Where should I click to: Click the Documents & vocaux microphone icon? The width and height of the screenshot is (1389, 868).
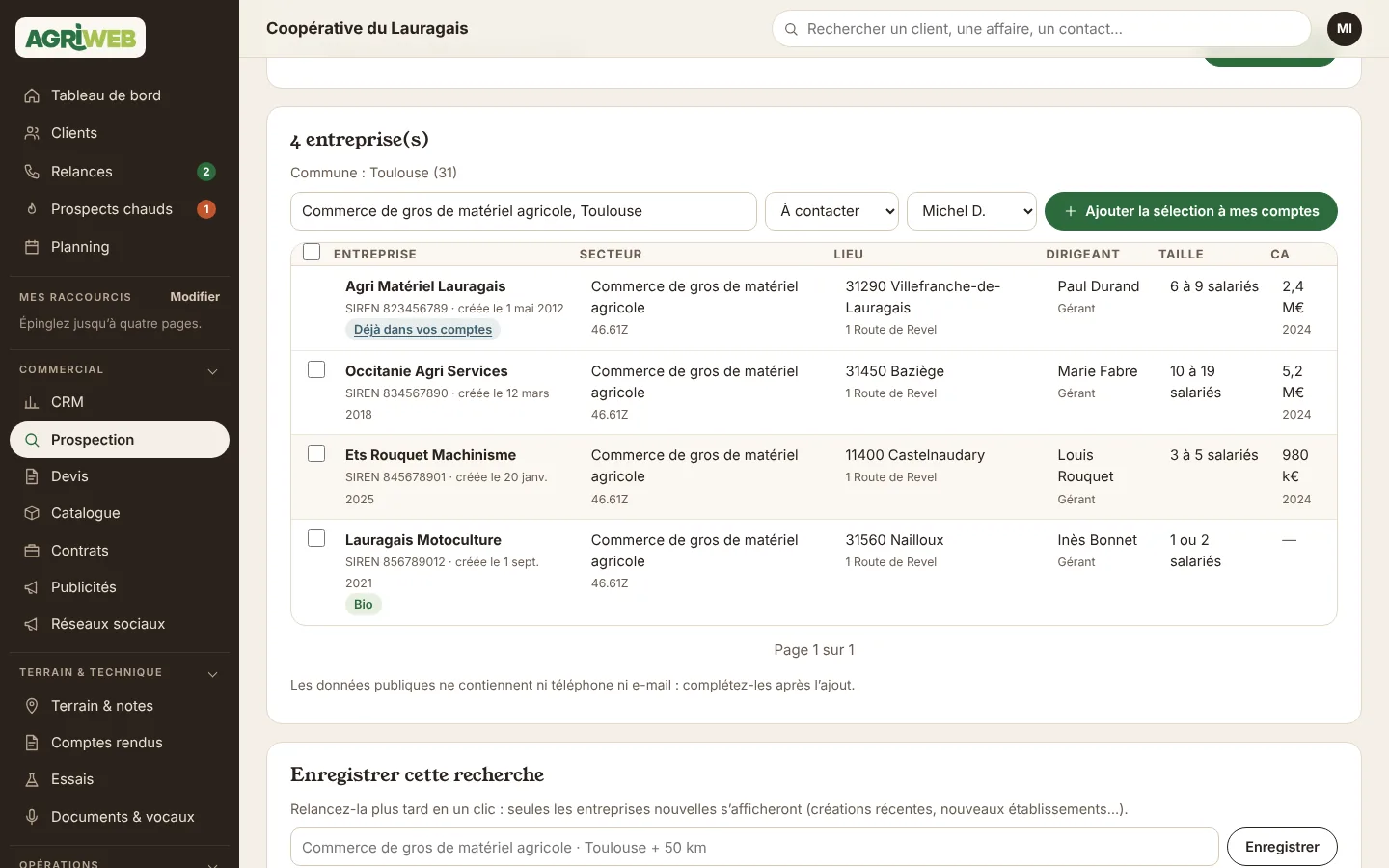coord(32,817)
